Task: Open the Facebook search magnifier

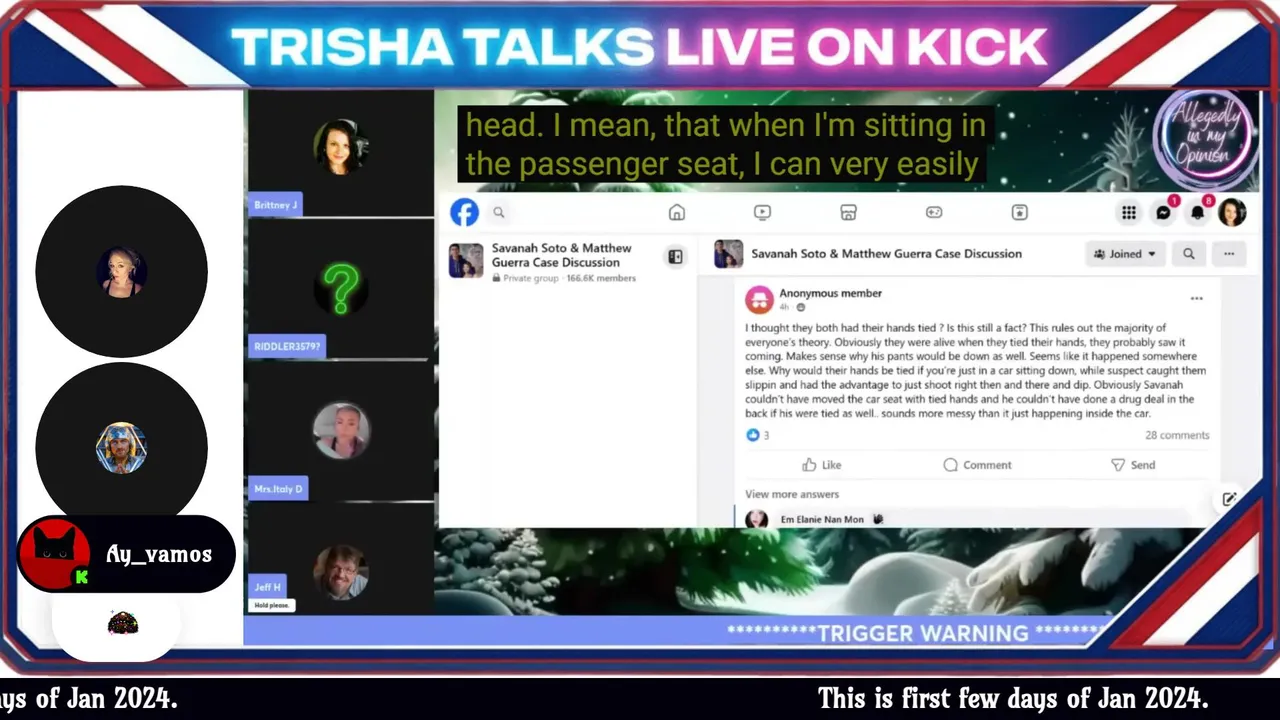Action: pyautogui.click(x=499, y=212)
